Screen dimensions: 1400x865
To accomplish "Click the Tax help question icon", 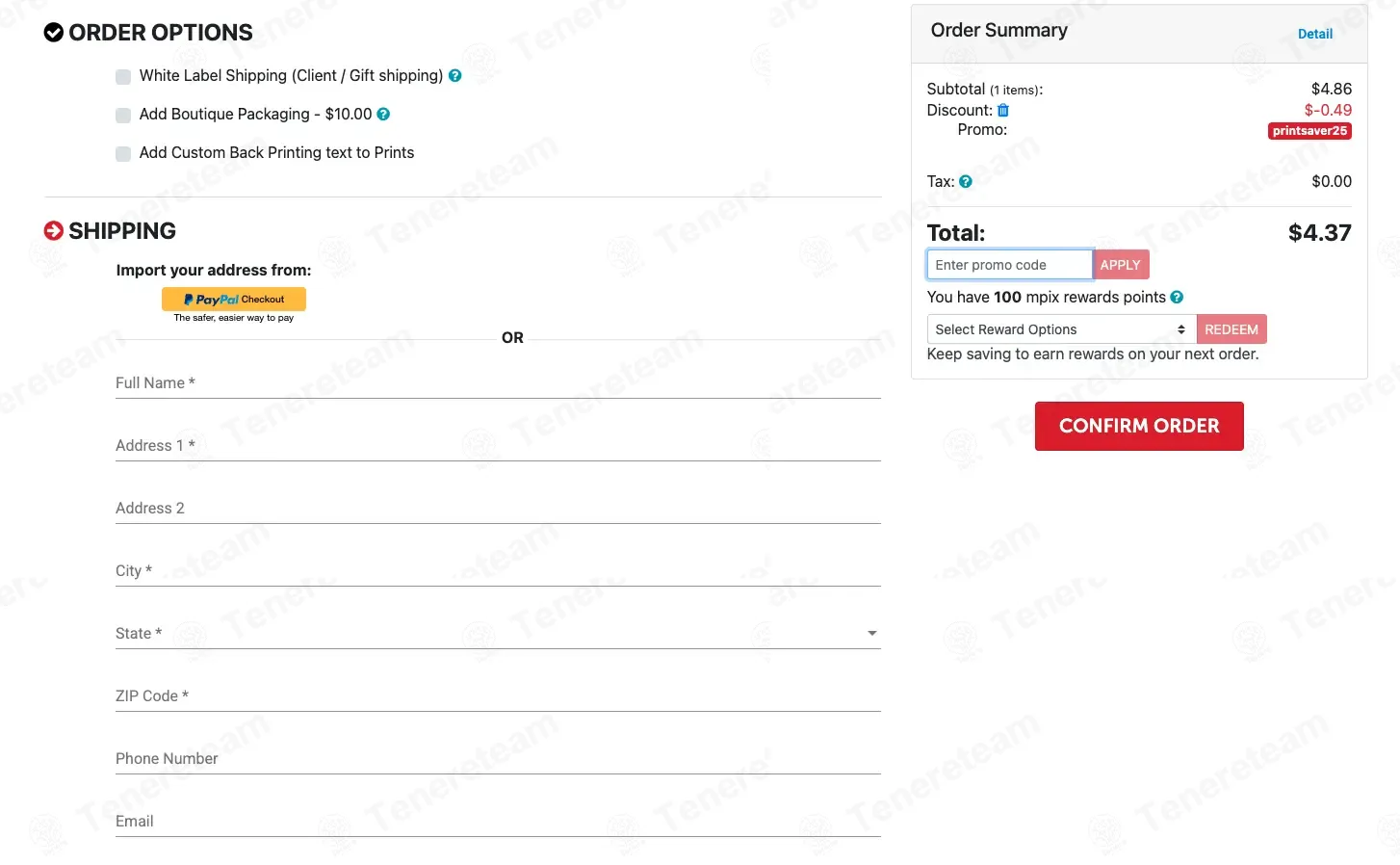I will tap(966, 181).
